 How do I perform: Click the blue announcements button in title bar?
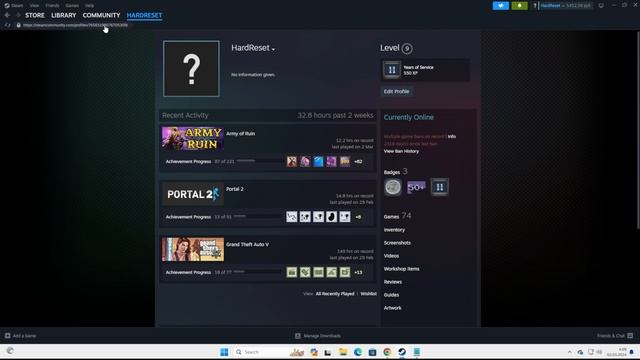(500, 5)
